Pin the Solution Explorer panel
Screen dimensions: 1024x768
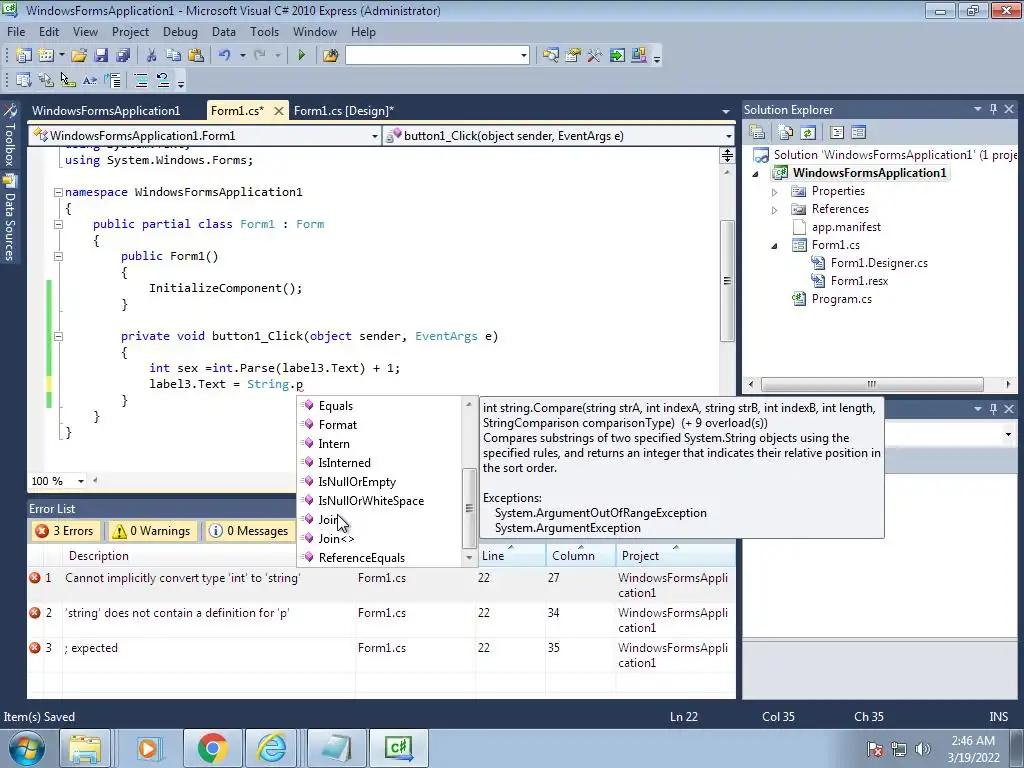[993, 109]
